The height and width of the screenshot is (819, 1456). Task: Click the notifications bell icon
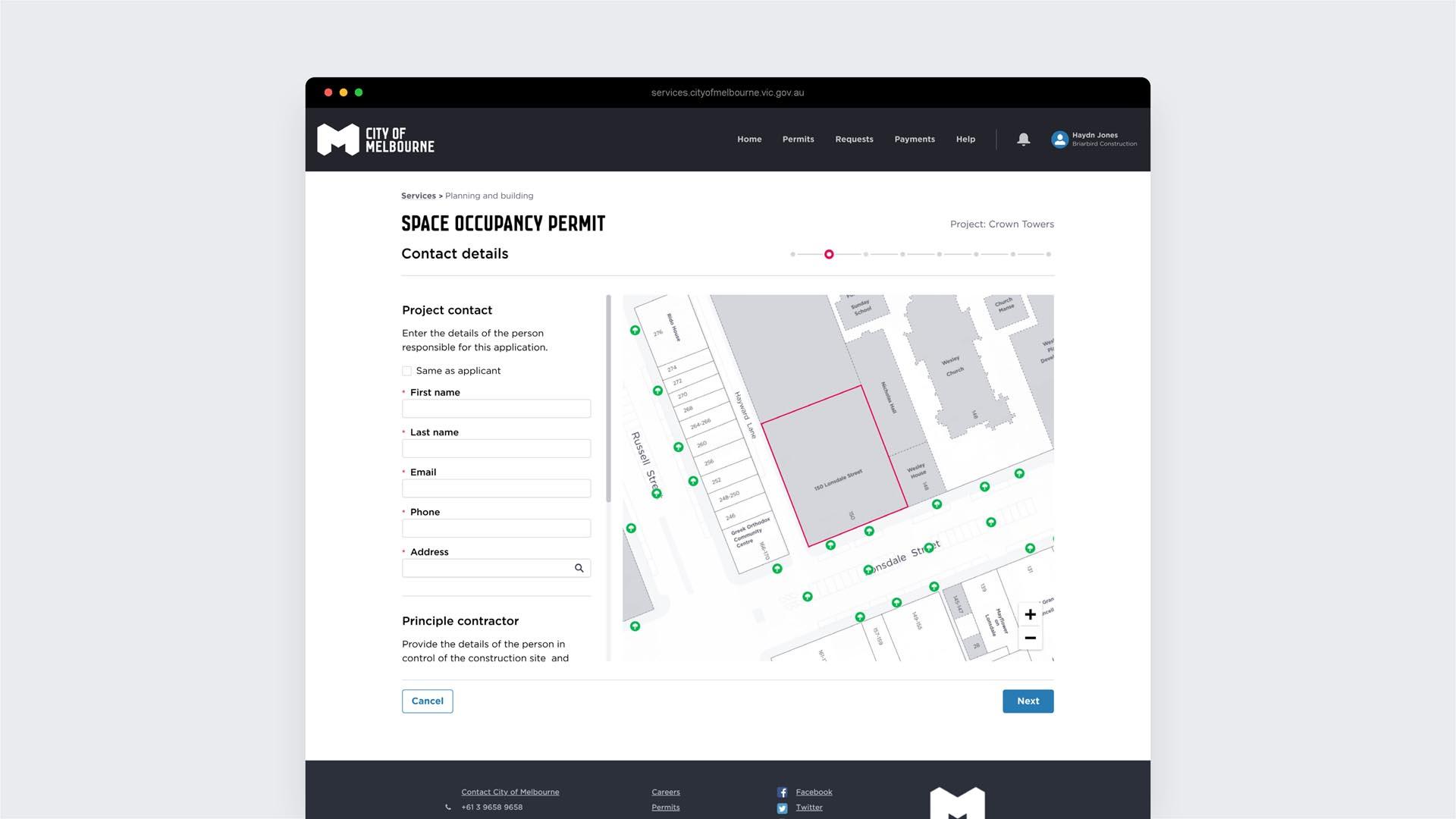[1023, 139]
